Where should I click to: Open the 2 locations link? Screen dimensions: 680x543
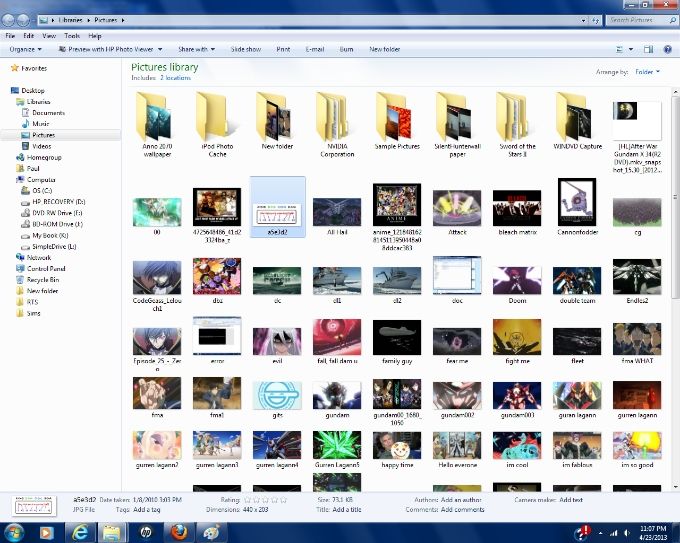click(175, 78)
